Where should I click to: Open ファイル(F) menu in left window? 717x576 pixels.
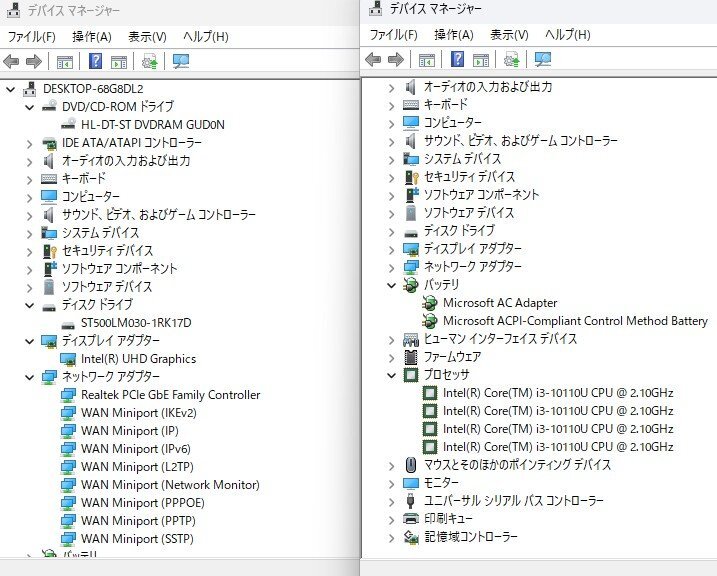[32, 37]
